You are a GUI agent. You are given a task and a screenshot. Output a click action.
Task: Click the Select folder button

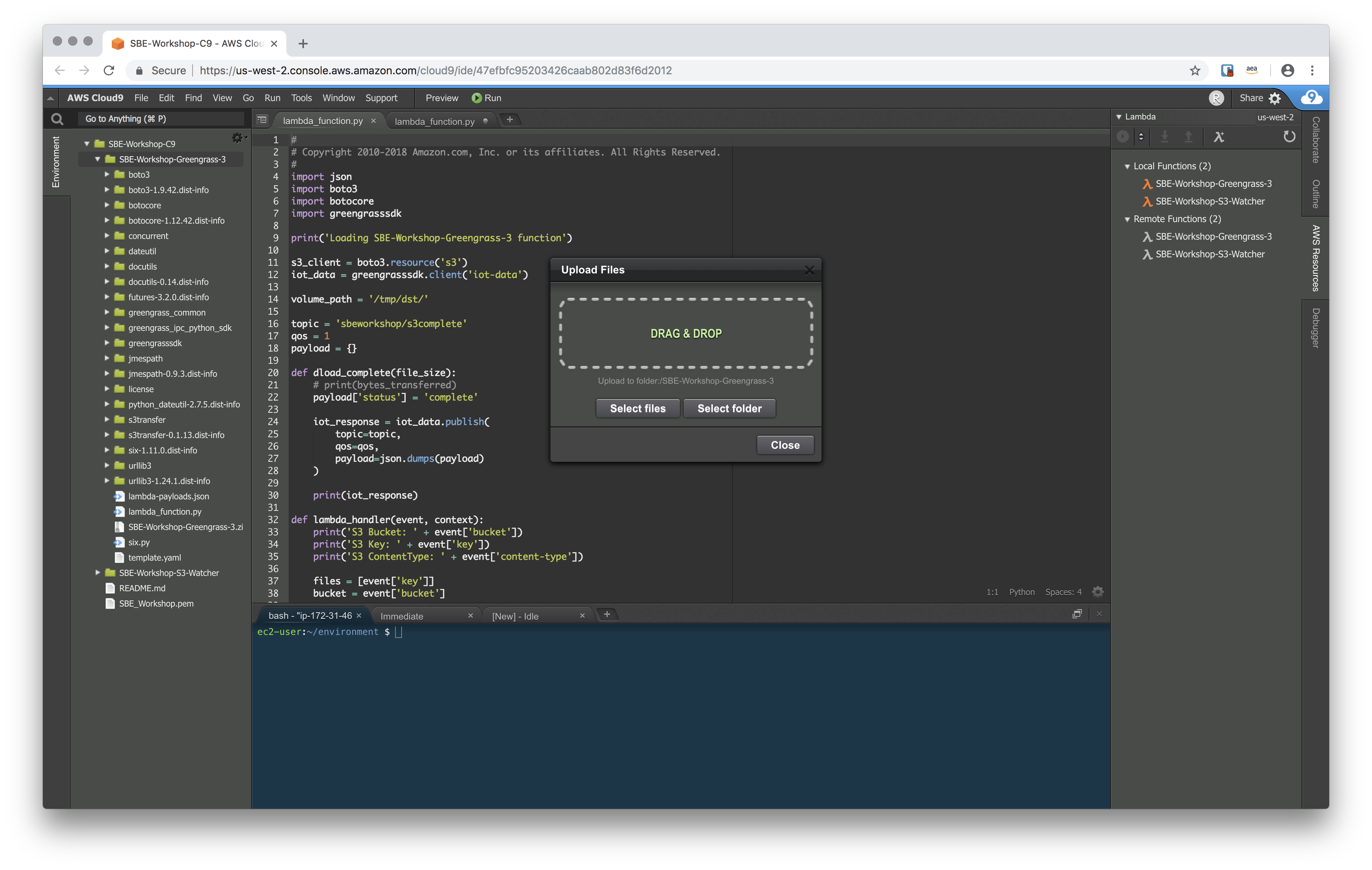729,408
